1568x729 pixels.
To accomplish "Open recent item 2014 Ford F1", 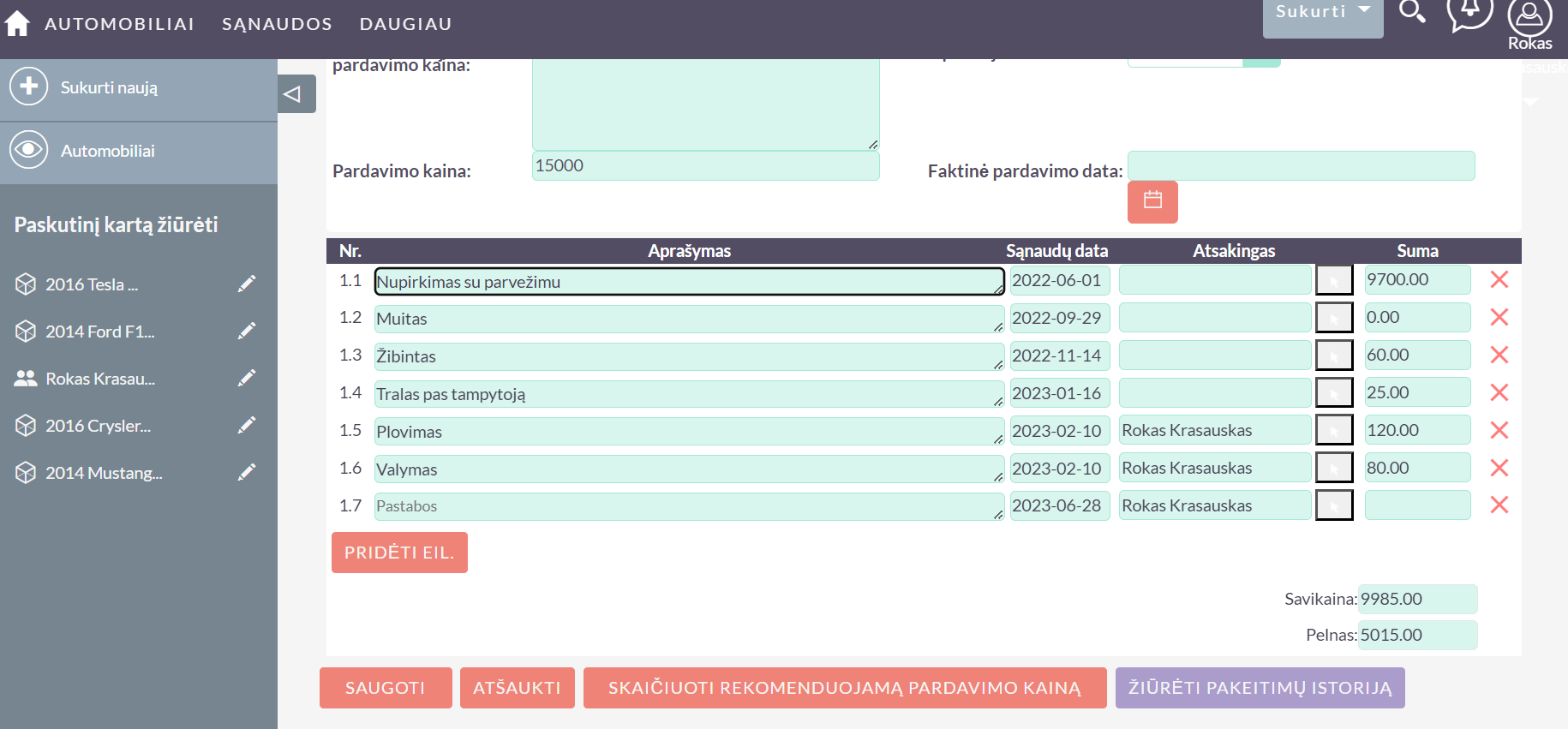I will (100, 332).
